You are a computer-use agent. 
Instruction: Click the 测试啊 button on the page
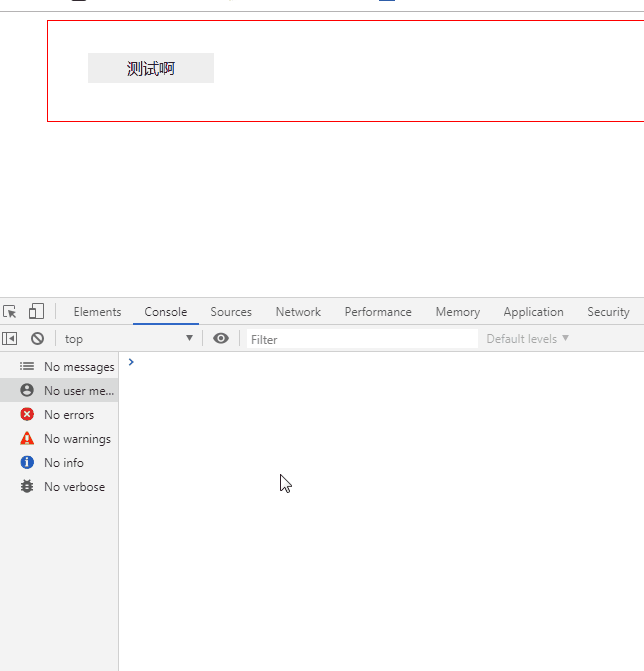pos(151,68)
